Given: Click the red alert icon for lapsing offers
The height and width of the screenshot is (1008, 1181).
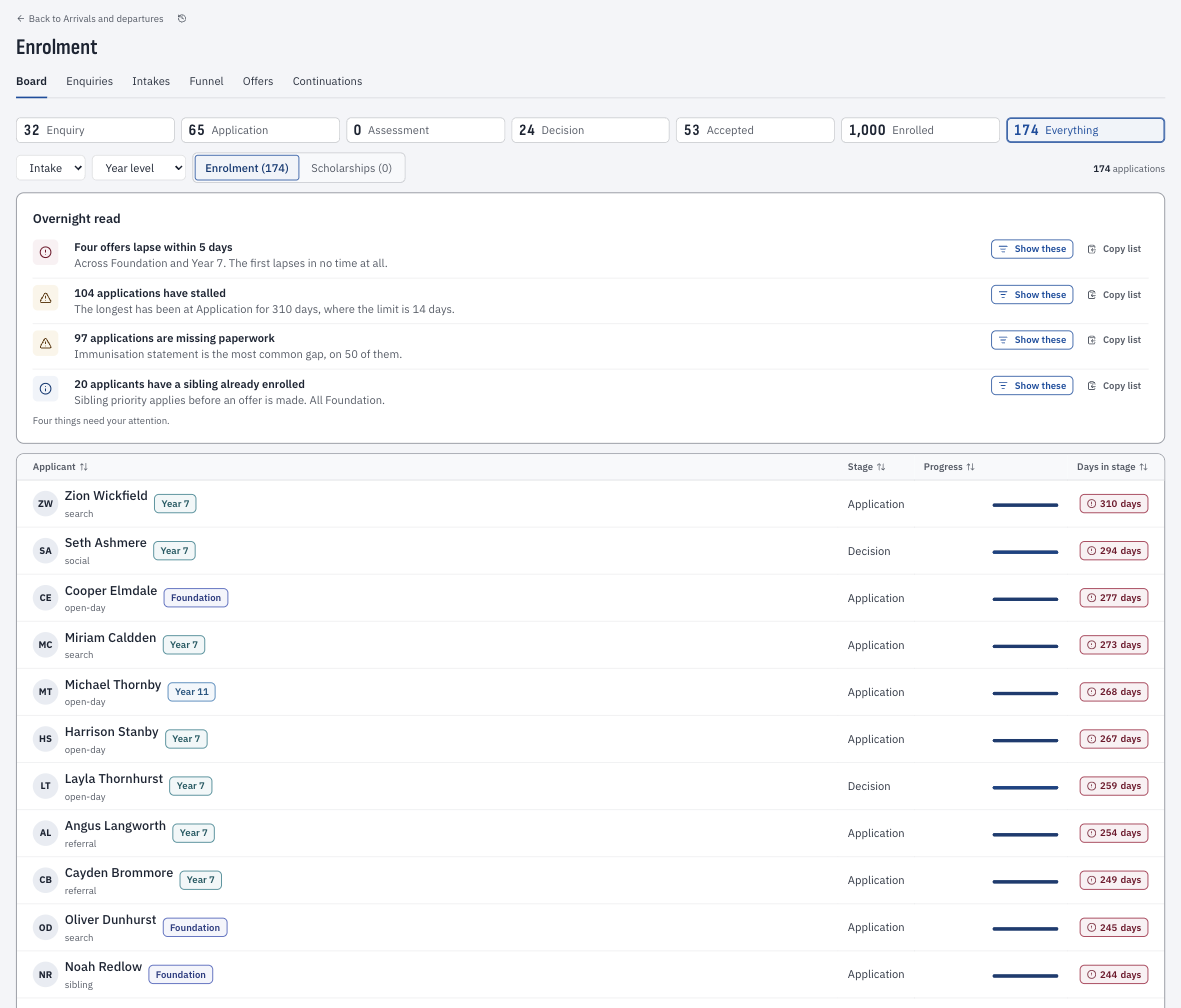Looking at the screenshot, I should pos(45,252).
